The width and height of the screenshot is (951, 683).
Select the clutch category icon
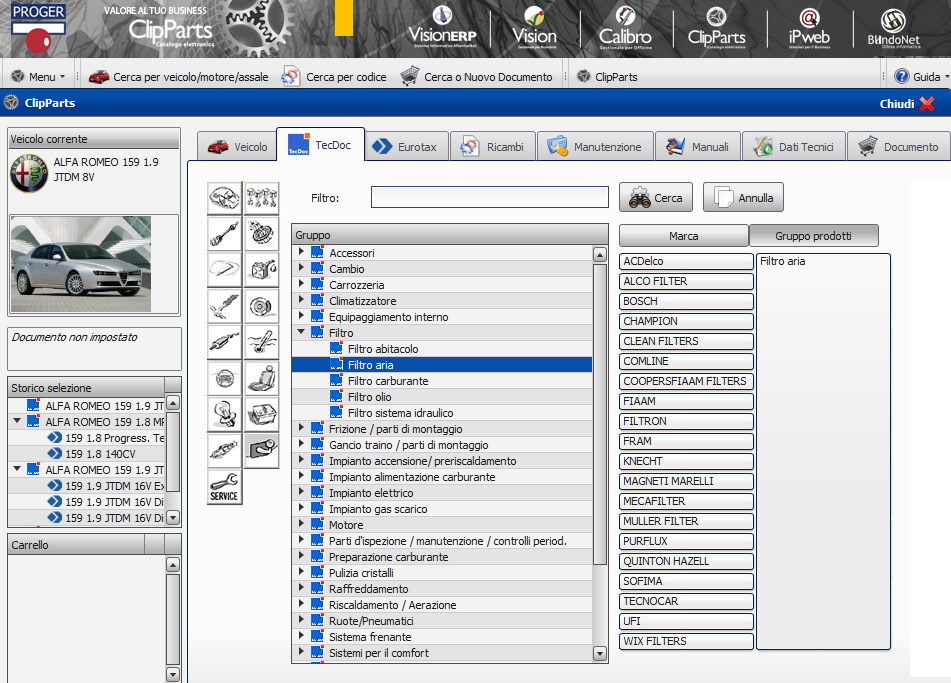pos(262,234)
